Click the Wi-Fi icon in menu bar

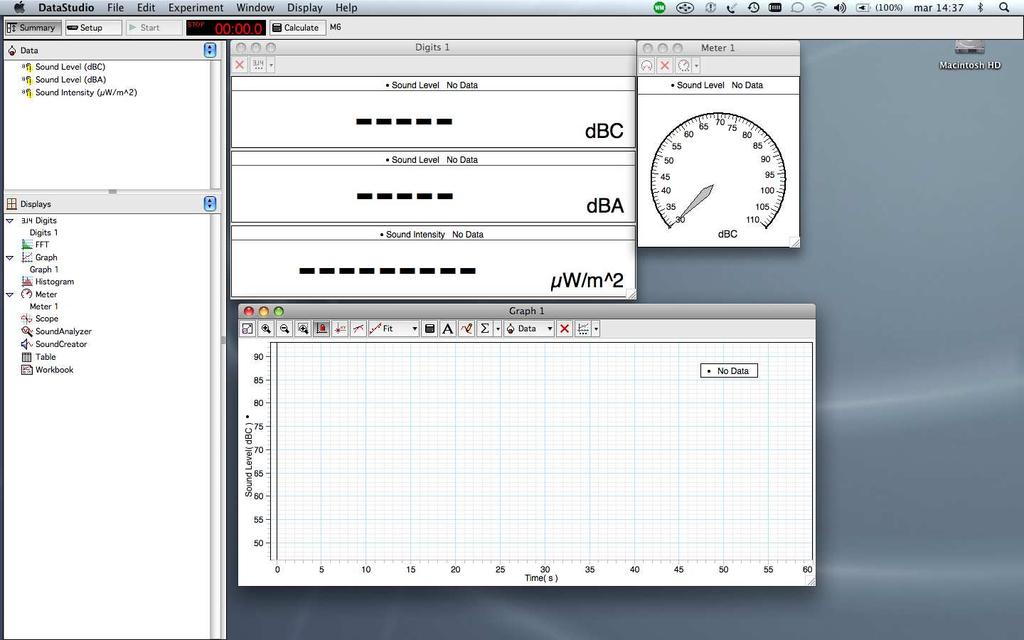click(x=818, y=8)
